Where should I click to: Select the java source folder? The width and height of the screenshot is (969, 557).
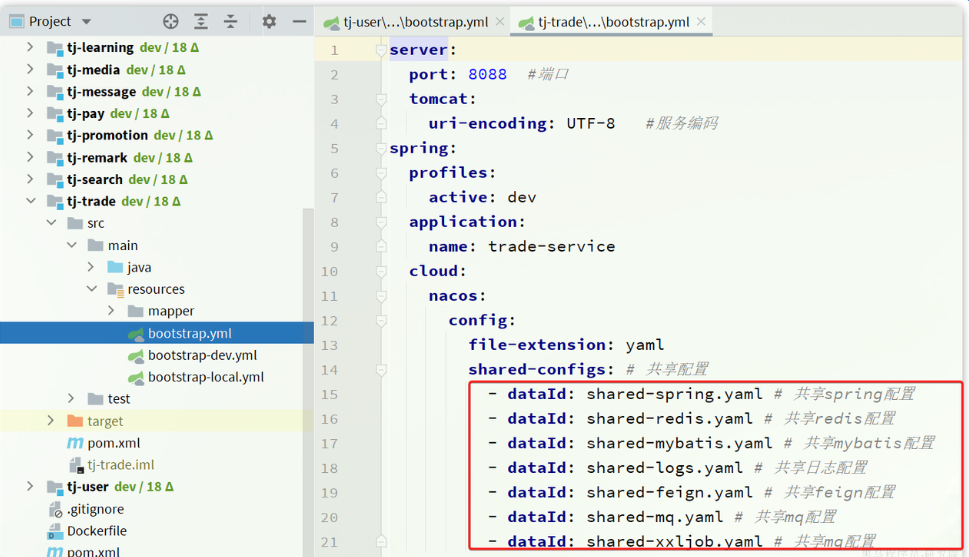tap(139, 267)
